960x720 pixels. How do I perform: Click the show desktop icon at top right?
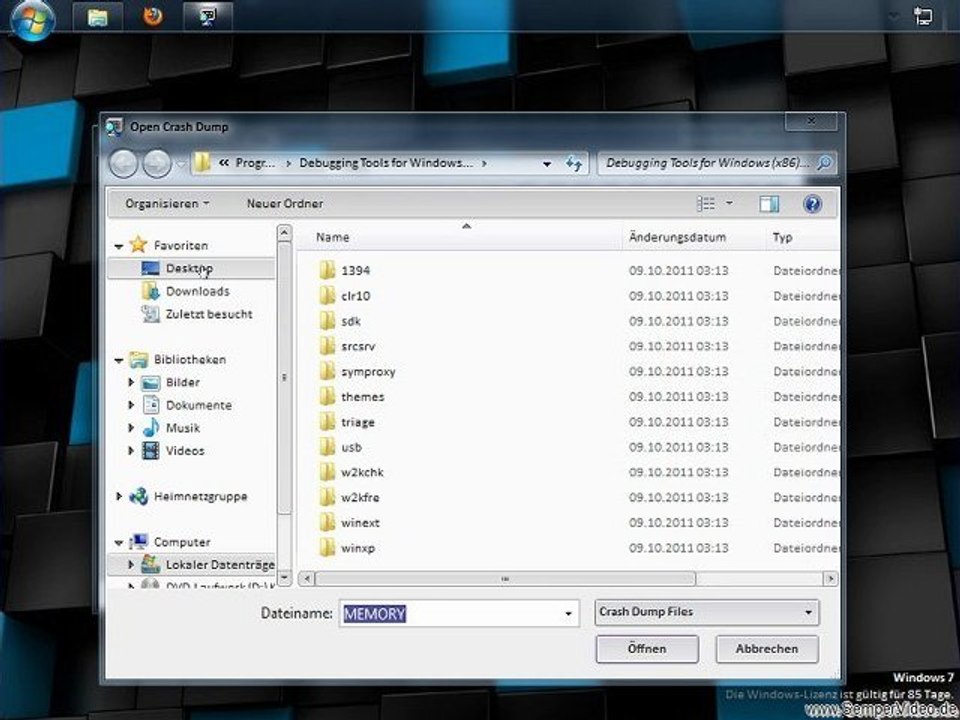[x=924, y=16]
